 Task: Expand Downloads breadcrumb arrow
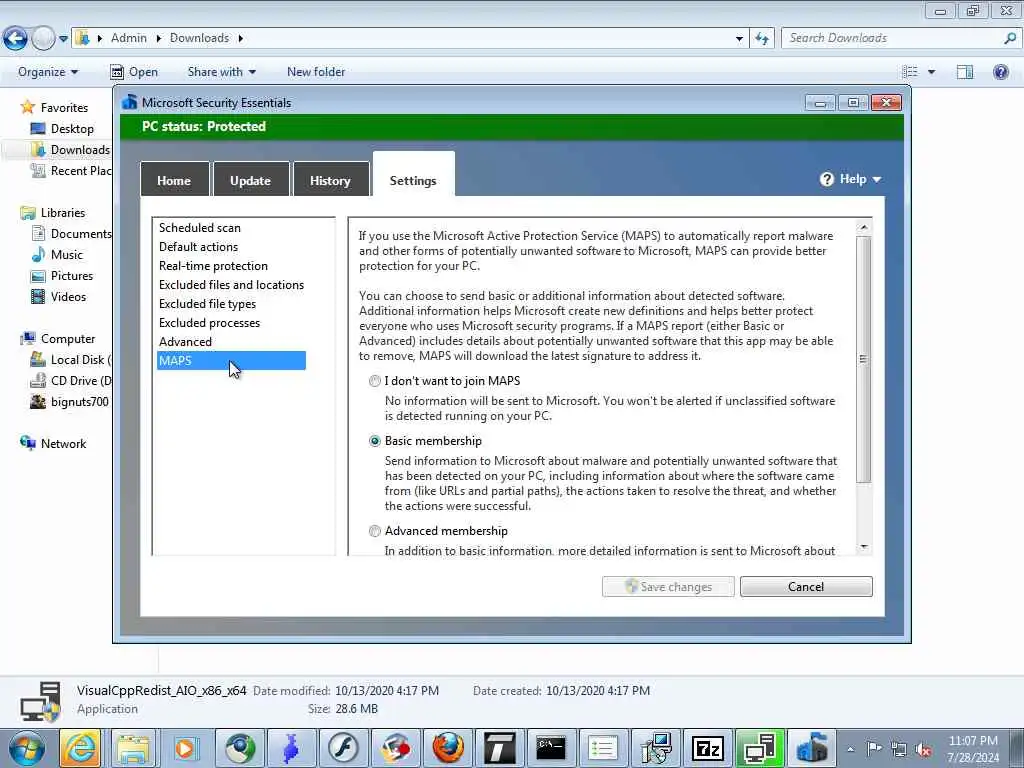click(240, 39)
